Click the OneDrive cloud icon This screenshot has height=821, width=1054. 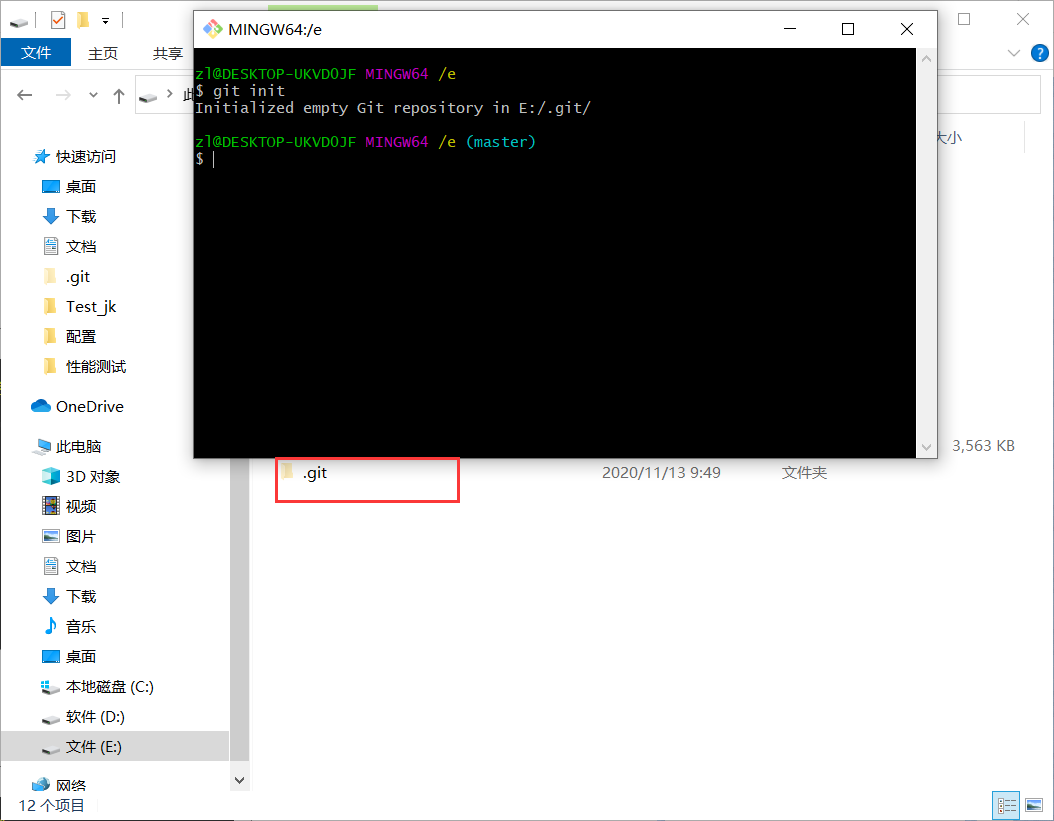tap(40, 405)
